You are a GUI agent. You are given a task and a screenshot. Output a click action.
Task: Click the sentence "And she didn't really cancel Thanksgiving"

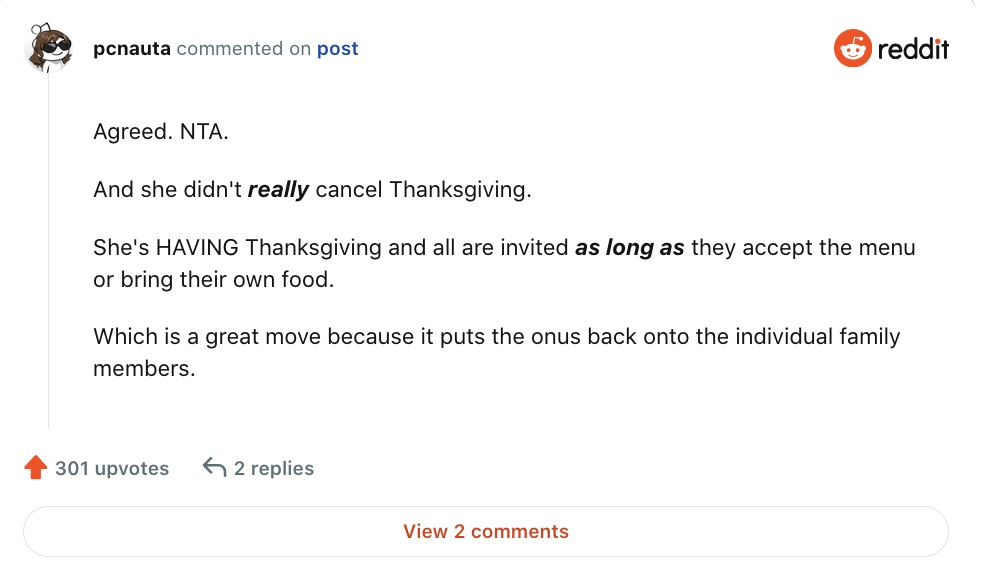point(312,190)
